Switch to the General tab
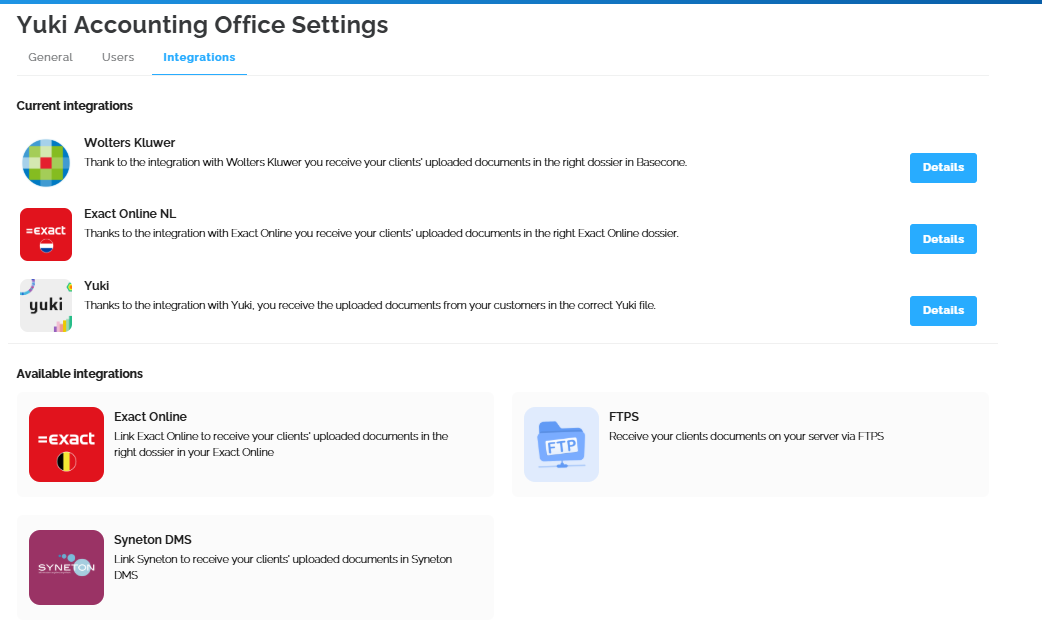This screenshot has width=1042, height=636. point(51,57)
